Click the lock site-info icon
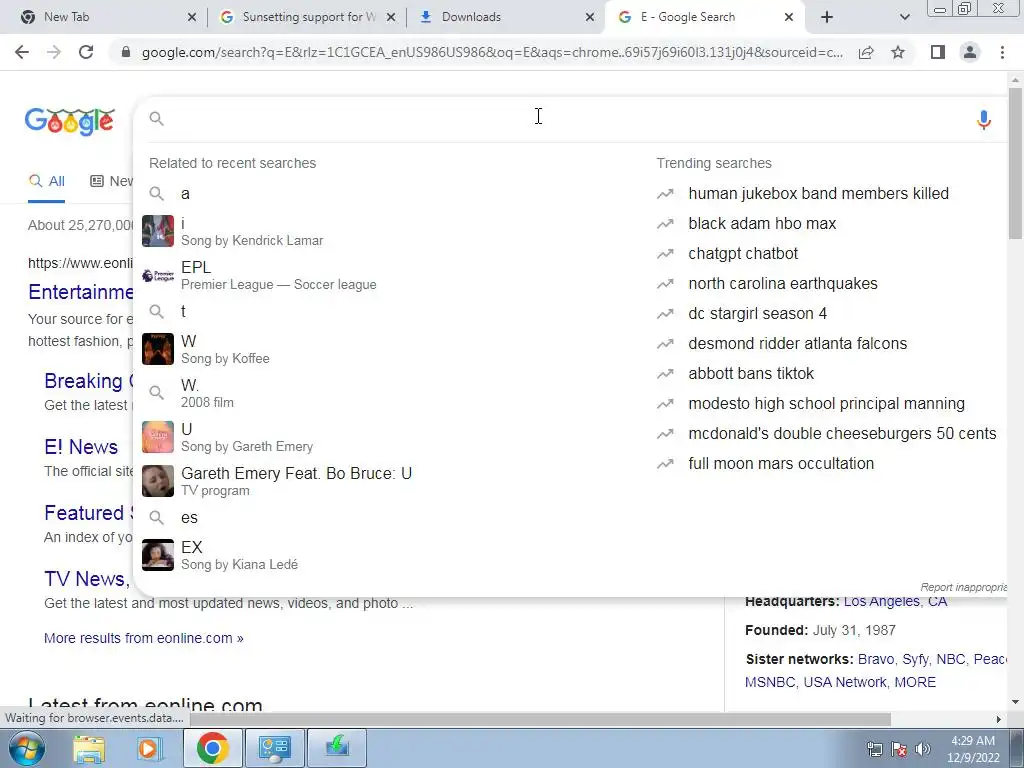 click(x=126, y=52)
